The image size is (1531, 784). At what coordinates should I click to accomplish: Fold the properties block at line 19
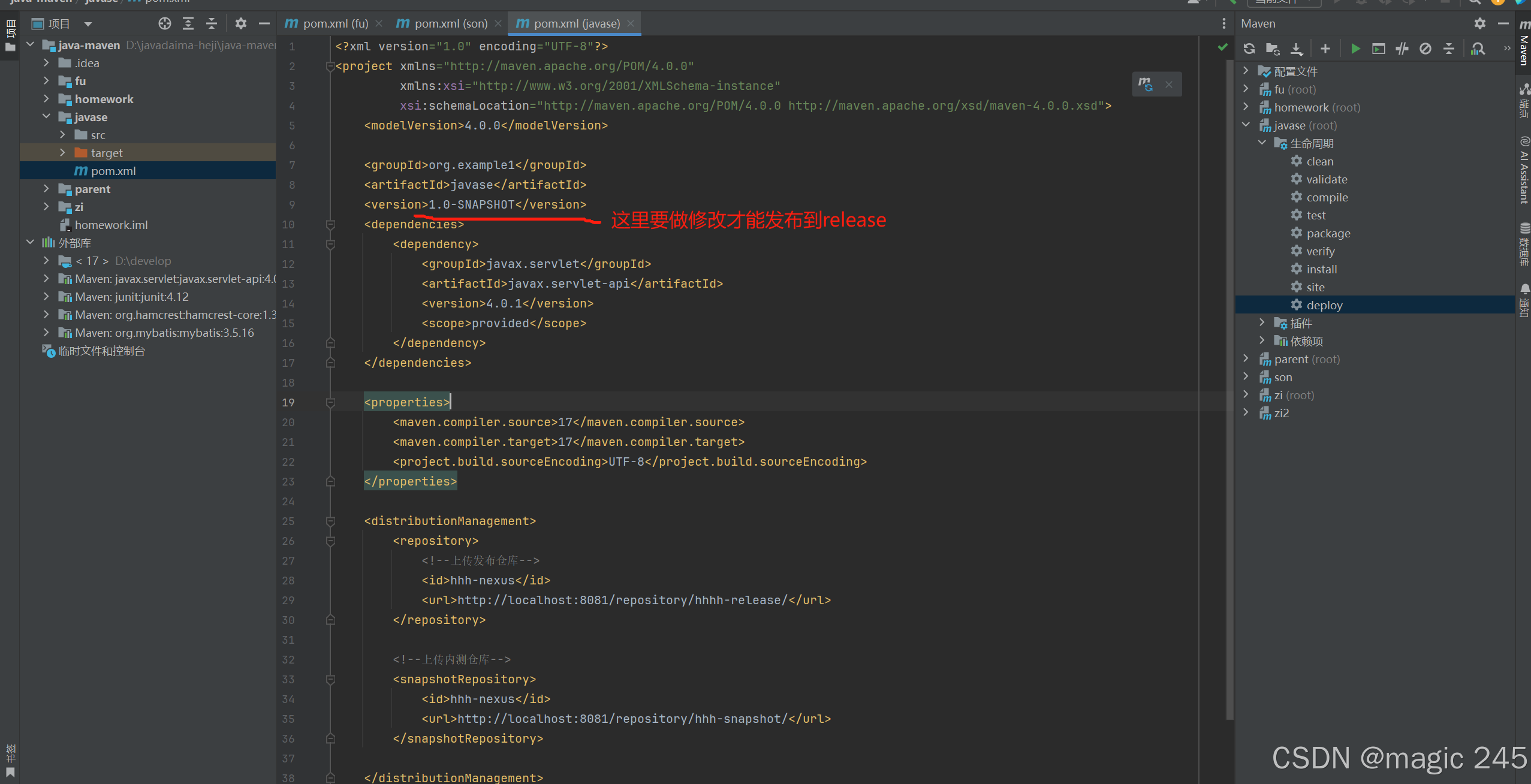[x=330, y=402]
